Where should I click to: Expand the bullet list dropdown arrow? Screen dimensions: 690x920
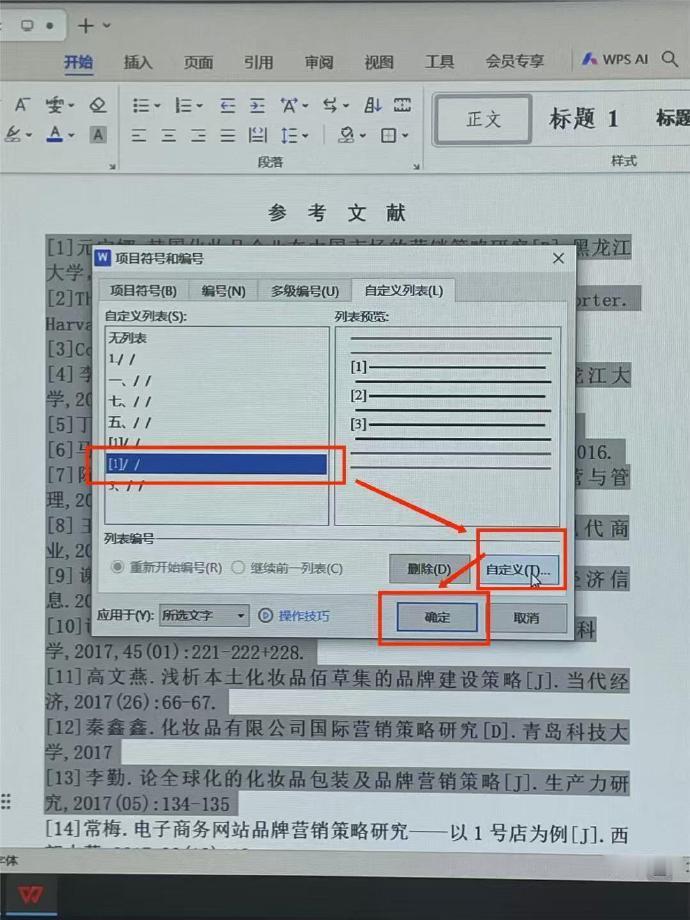pos(157,106)
